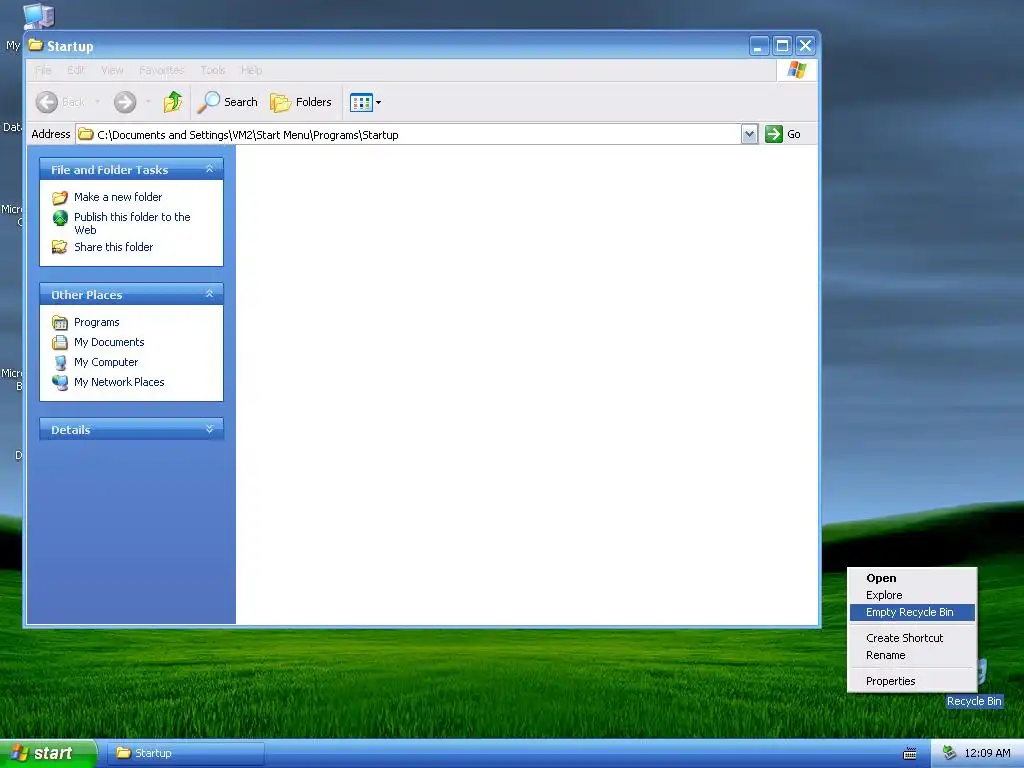This screenshot has width=1024, height=768.
Task: Click Share this folder link
Action: [113, 247]
